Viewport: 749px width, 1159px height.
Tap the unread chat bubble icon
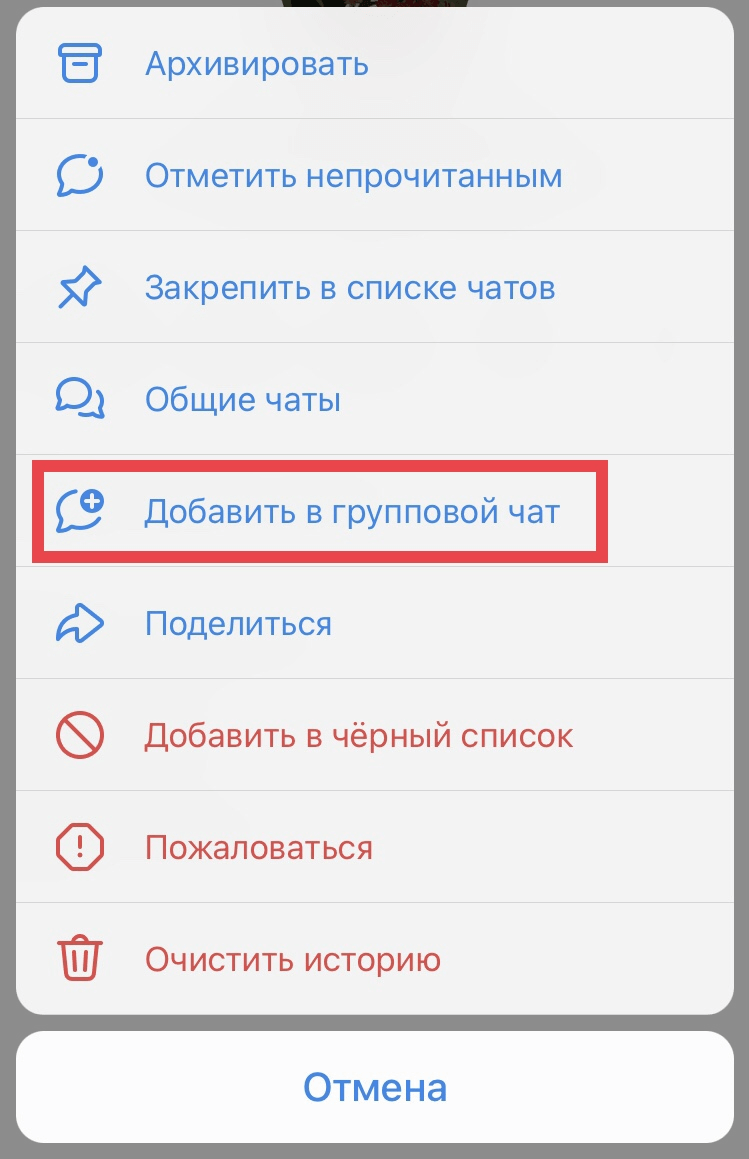[79, 175]
